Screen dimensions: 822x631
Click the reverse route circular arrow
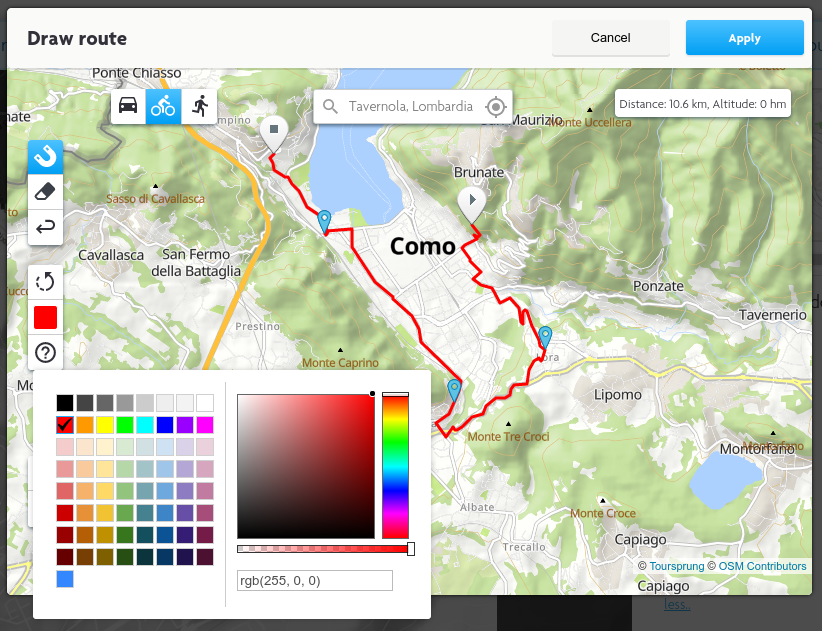[45, 283]
